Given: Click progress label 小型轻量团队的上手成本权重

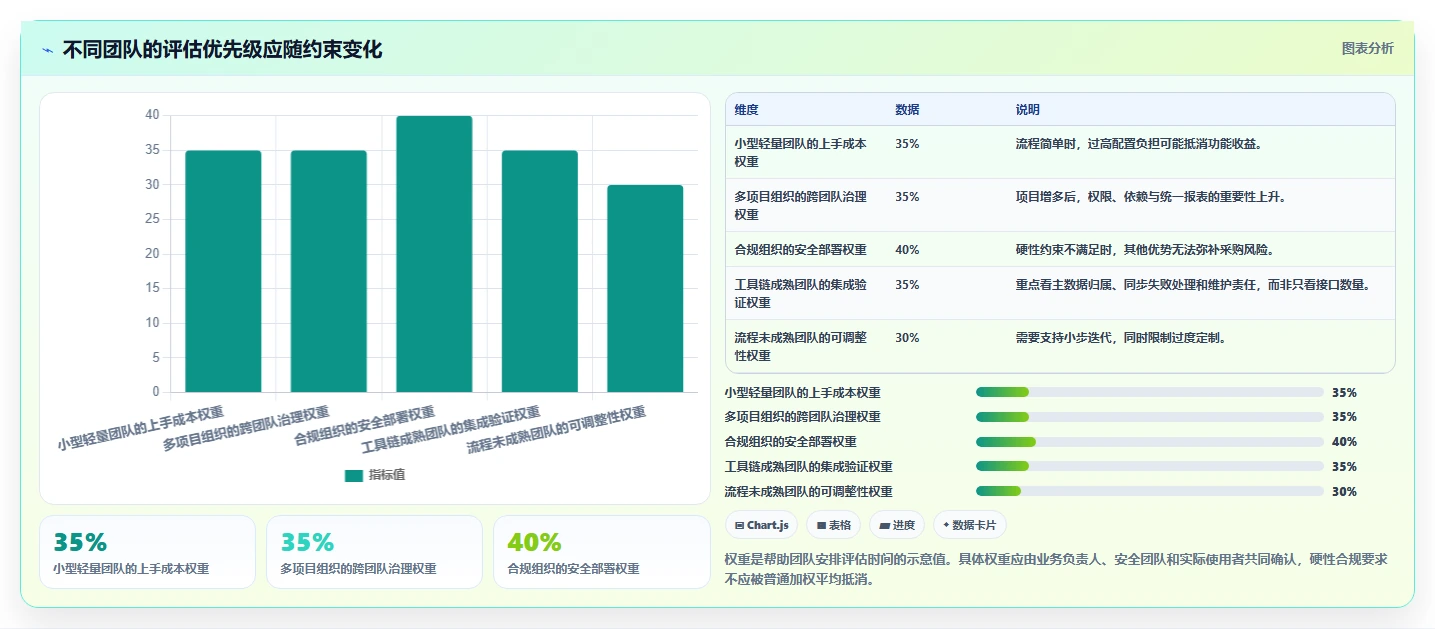Looking at the screenshot, I should (x=803, y=392).
